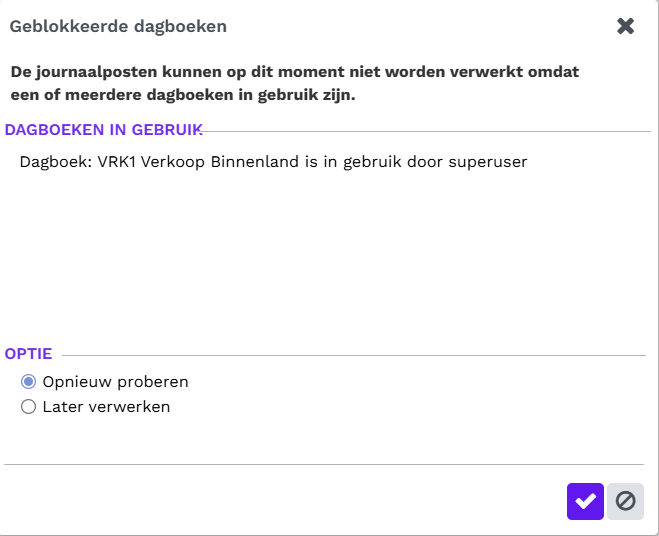
Task: Select the Later verwerken radio button
Action: tap(28, 407)
